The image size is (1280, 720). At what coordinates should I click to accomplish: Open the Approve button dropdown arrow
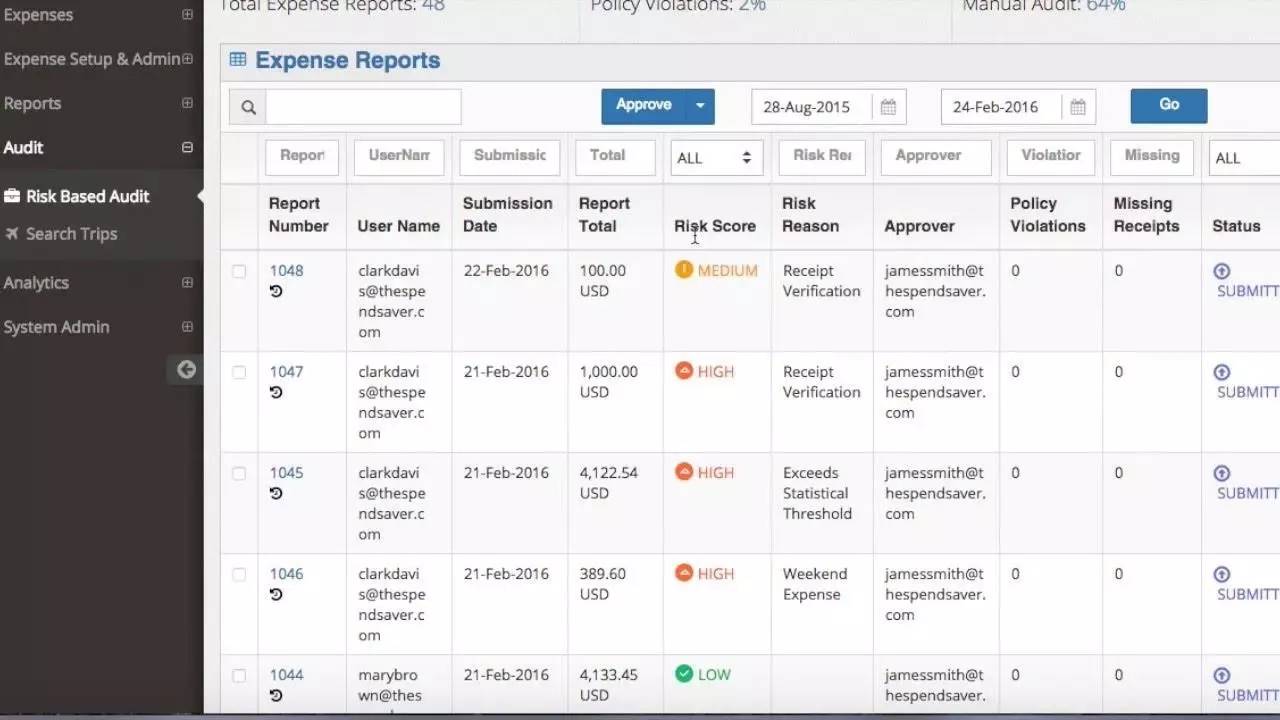tap(700, 107)
